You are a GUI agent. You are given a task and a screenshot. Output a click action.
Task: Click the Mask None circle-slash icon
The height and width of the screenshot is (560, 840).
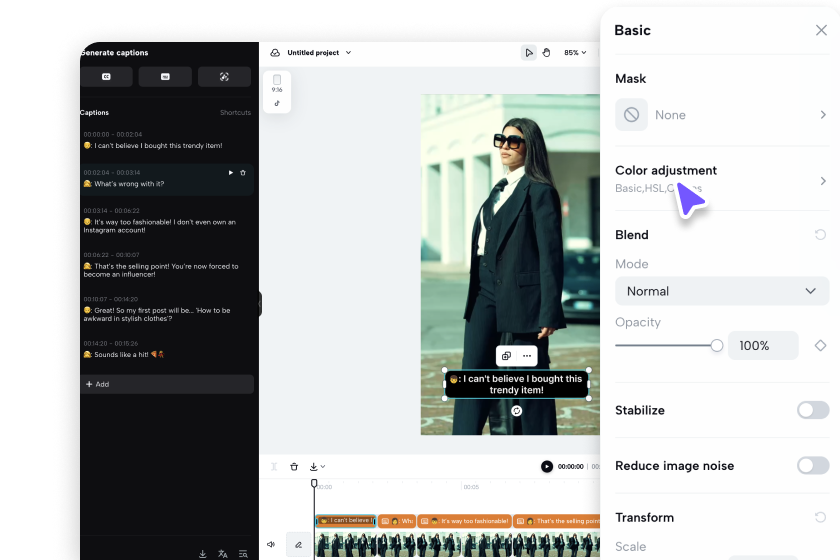(x=631, y=115)
